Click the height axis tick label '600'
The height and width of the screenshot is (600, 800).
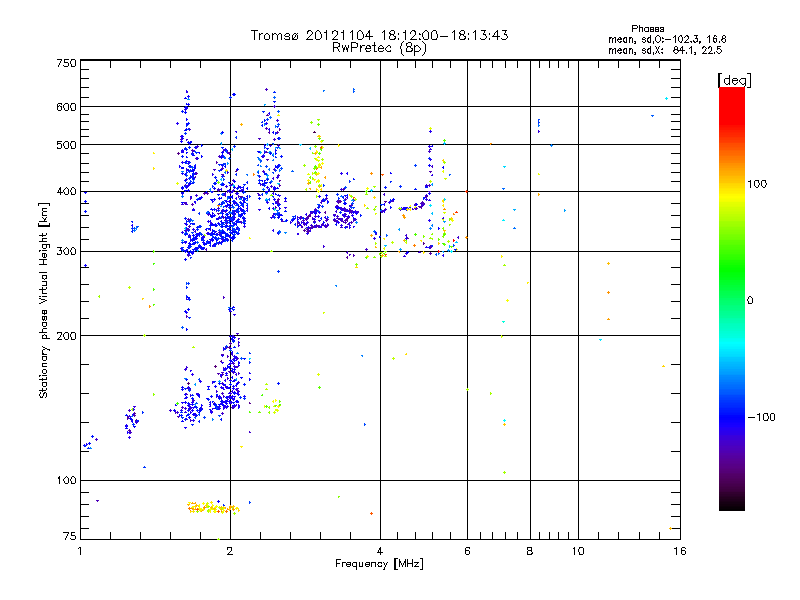pos(66,107)
